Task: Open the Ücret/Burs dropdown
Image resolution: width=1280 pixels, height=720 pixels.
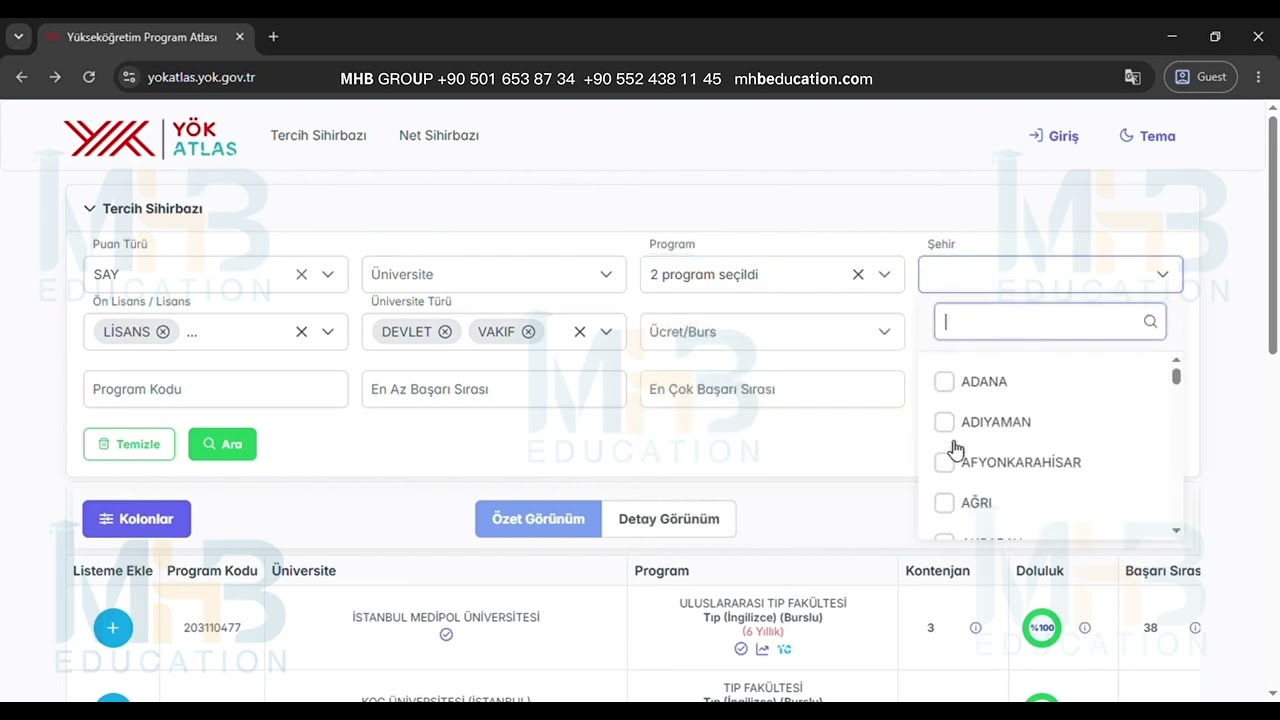Action: click(x=772, y=332)
